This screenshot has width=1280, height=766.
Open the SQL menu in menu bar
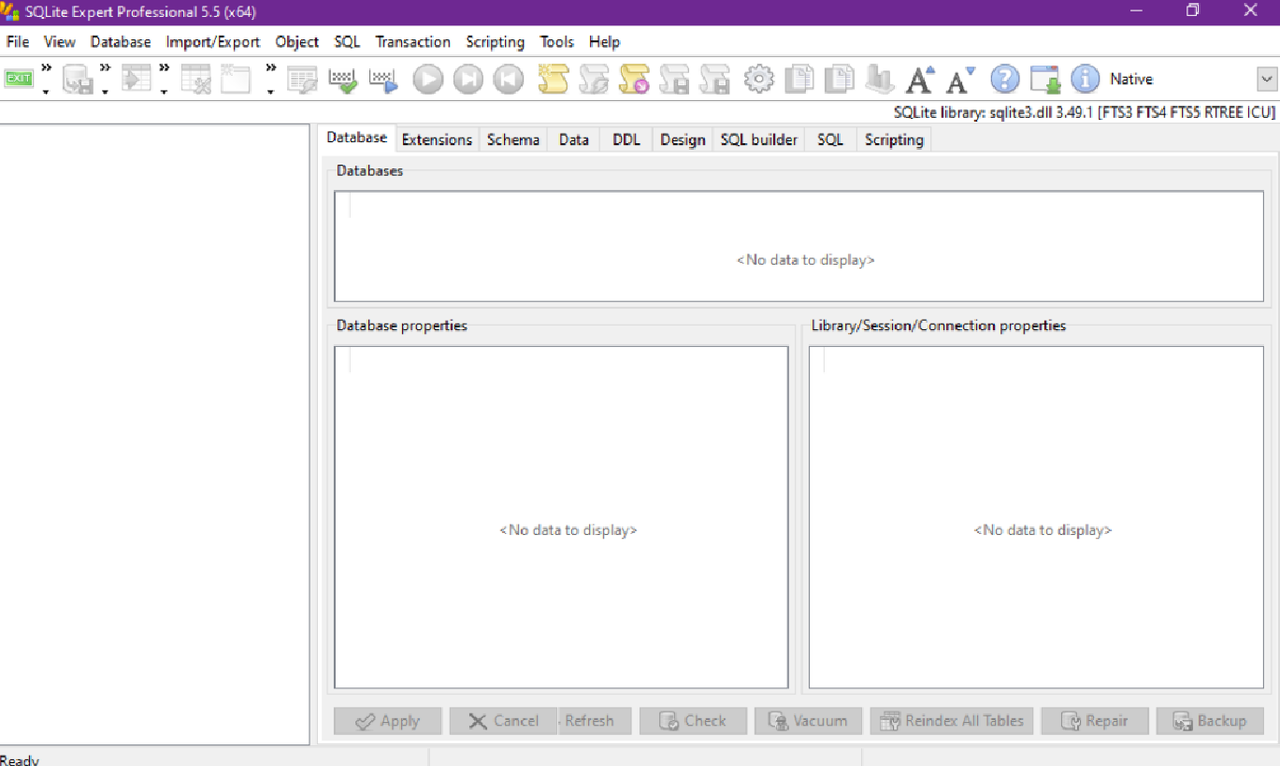pos(347,42)
